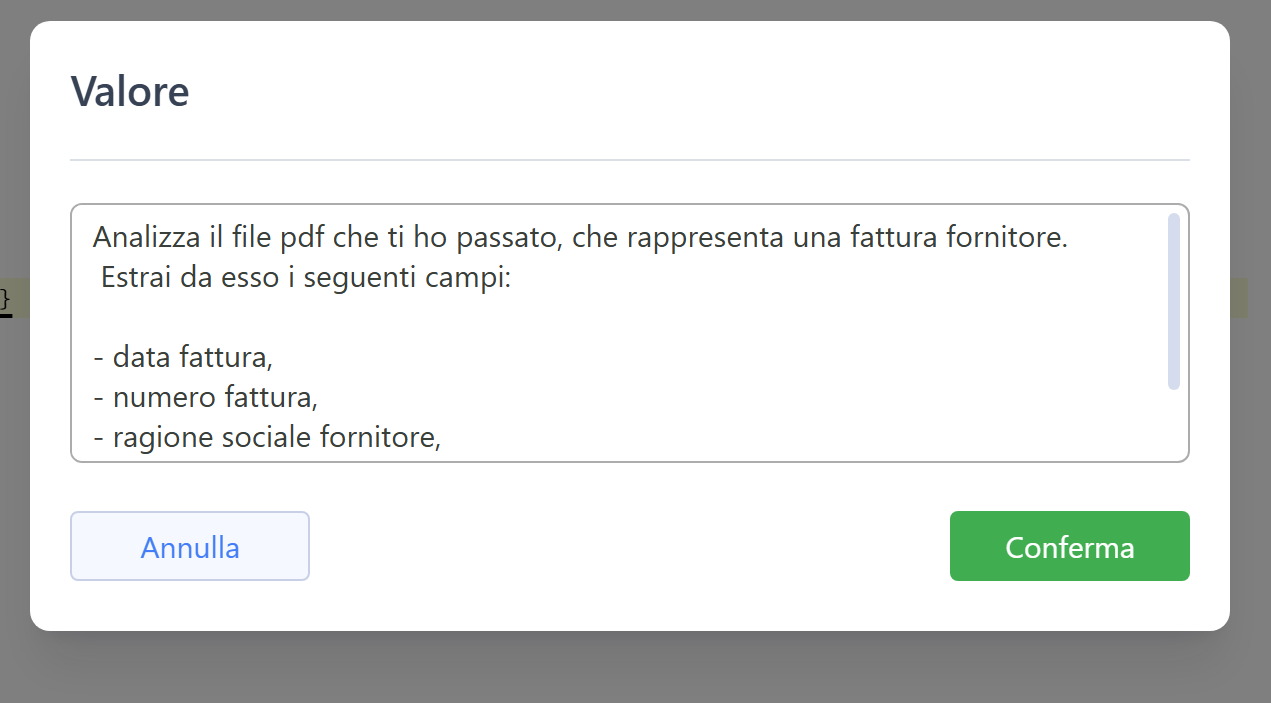Click the word 'Analizza' in the prompt text

[145, 238]
